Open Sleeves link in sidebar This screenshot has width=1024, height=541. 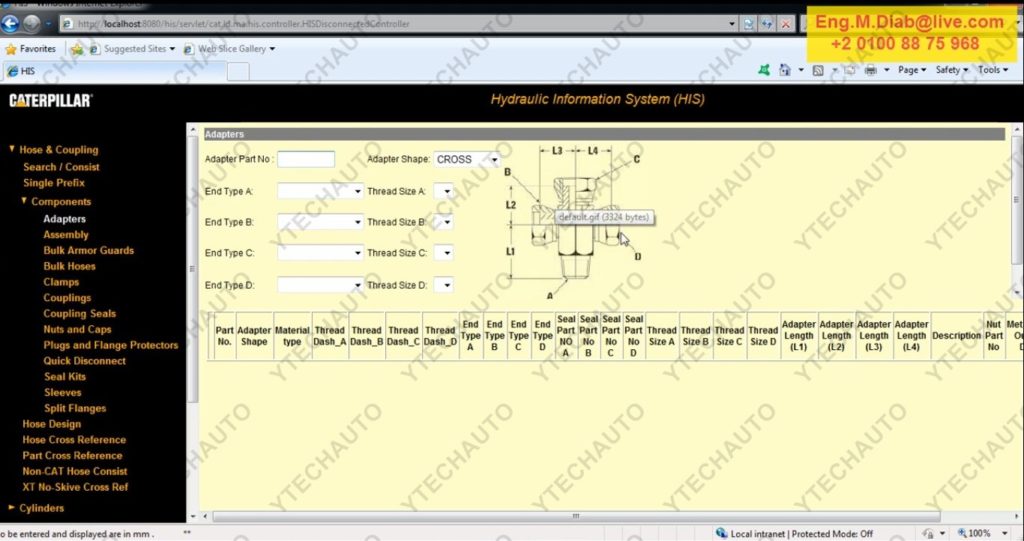click(x=63, y=393)
